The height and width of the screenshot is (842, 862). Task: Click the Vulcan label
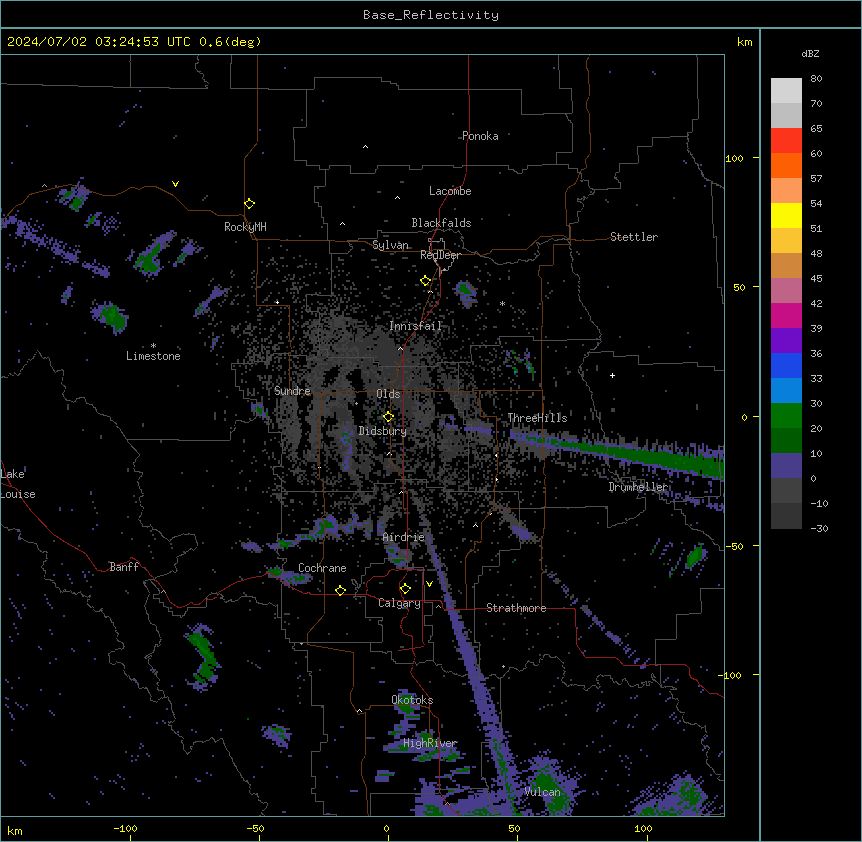pos(542,791)
